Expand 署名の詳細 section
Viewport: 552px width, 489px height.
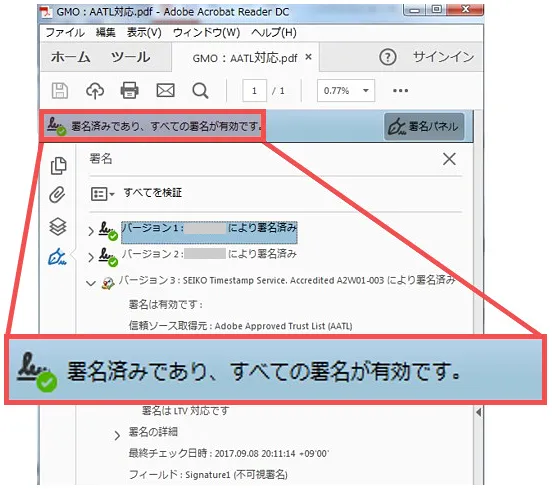tap(117, 436)
